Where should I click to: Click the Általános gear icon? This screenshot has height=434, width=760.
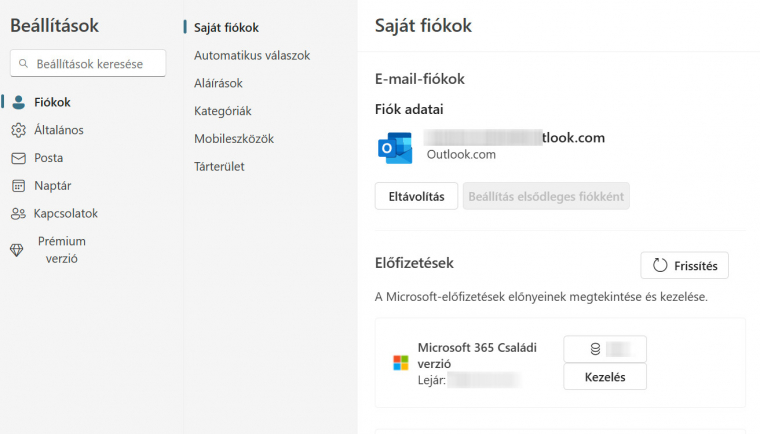tap(18, 130)
